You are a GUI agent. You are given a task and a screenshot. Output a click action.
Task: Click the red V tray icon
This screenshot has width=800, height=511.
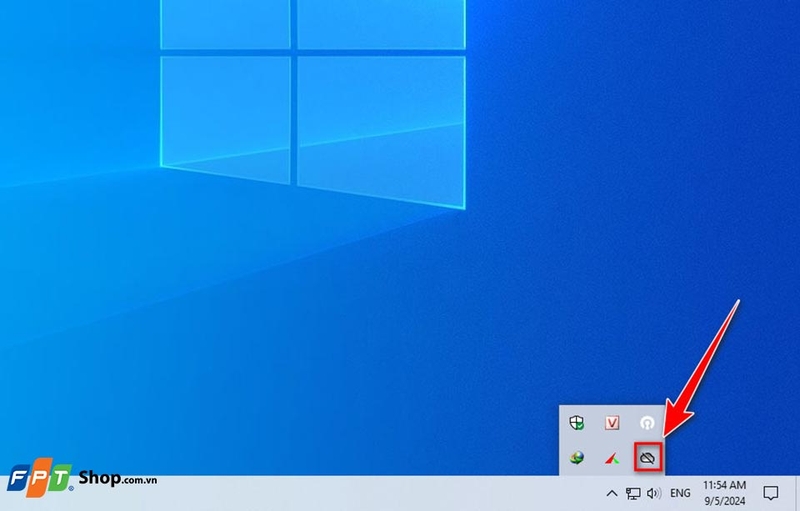tap(612, 423)
